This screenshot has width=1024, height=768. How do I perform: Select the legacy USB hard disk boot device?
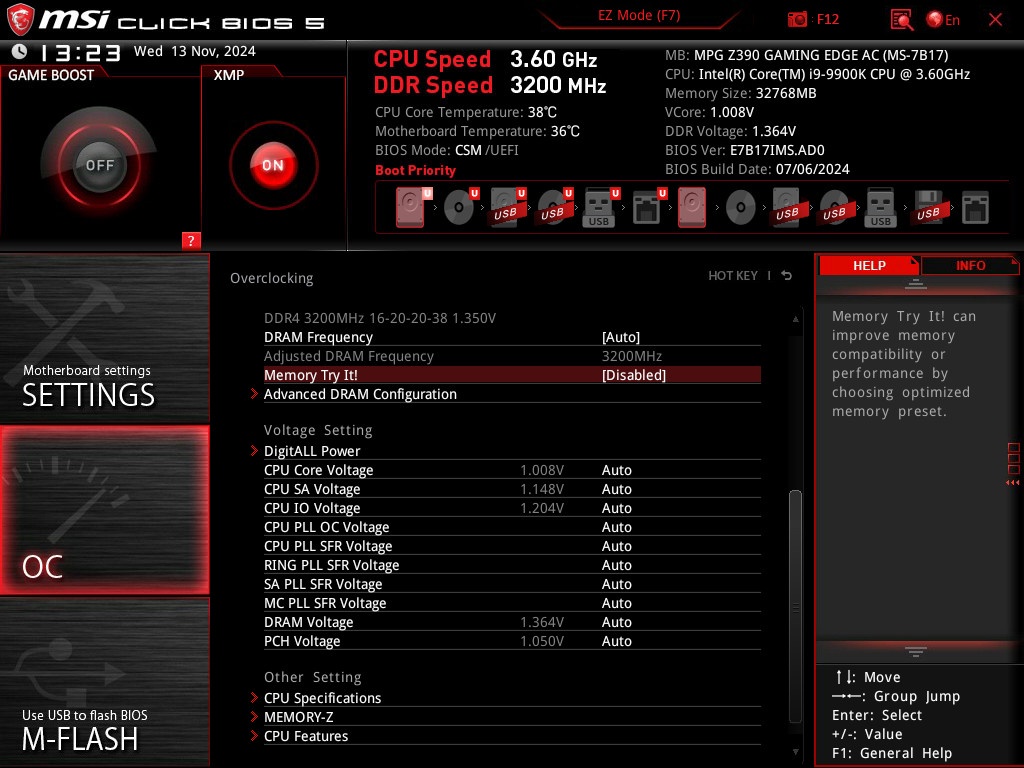click(x=788, y=207)
